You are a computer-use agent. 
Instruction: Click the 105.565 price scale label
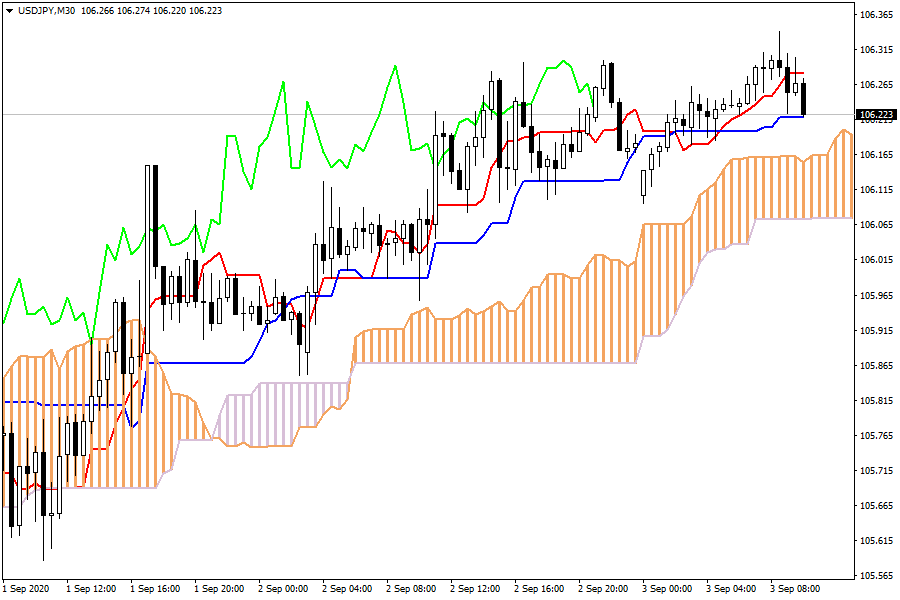pyautogui.click(x=876, y=576)
